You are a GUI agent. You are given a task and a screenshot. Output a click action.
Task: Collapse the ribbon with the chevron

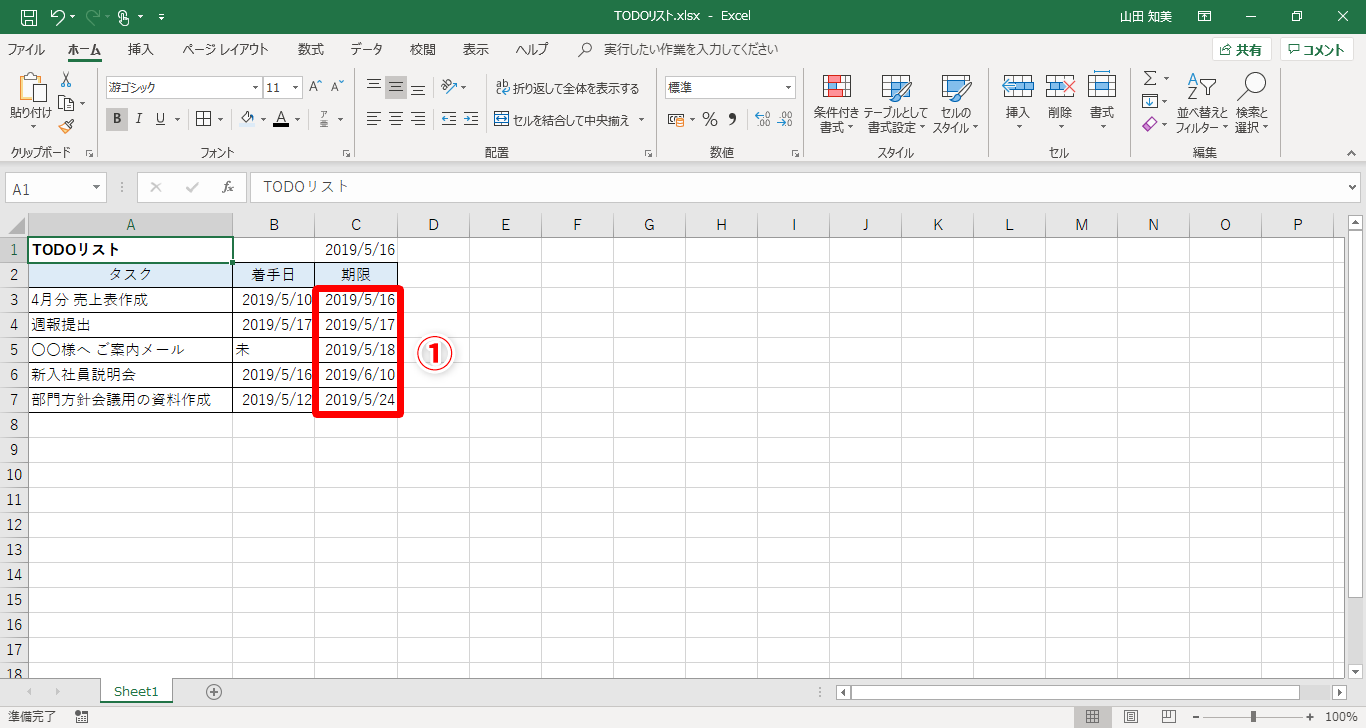[1351, 154]
